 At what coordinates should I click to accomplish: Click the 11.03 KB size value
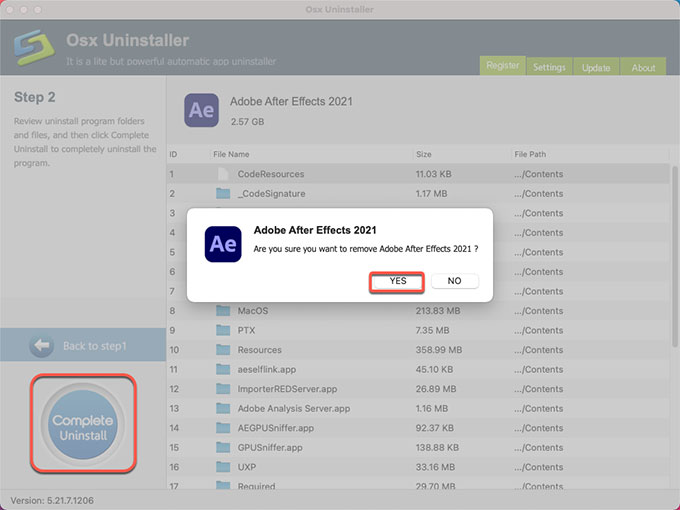pyautogui.click(x=433, y=174)
